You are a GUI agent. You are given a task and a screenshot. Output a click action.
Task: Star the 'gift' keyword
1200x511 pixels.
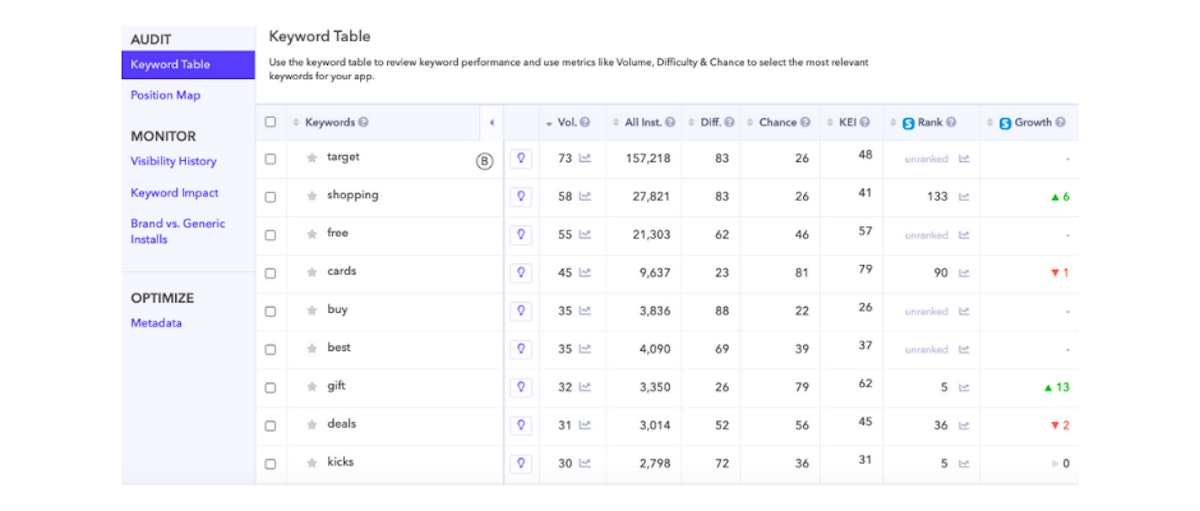(x=312, y=387)
